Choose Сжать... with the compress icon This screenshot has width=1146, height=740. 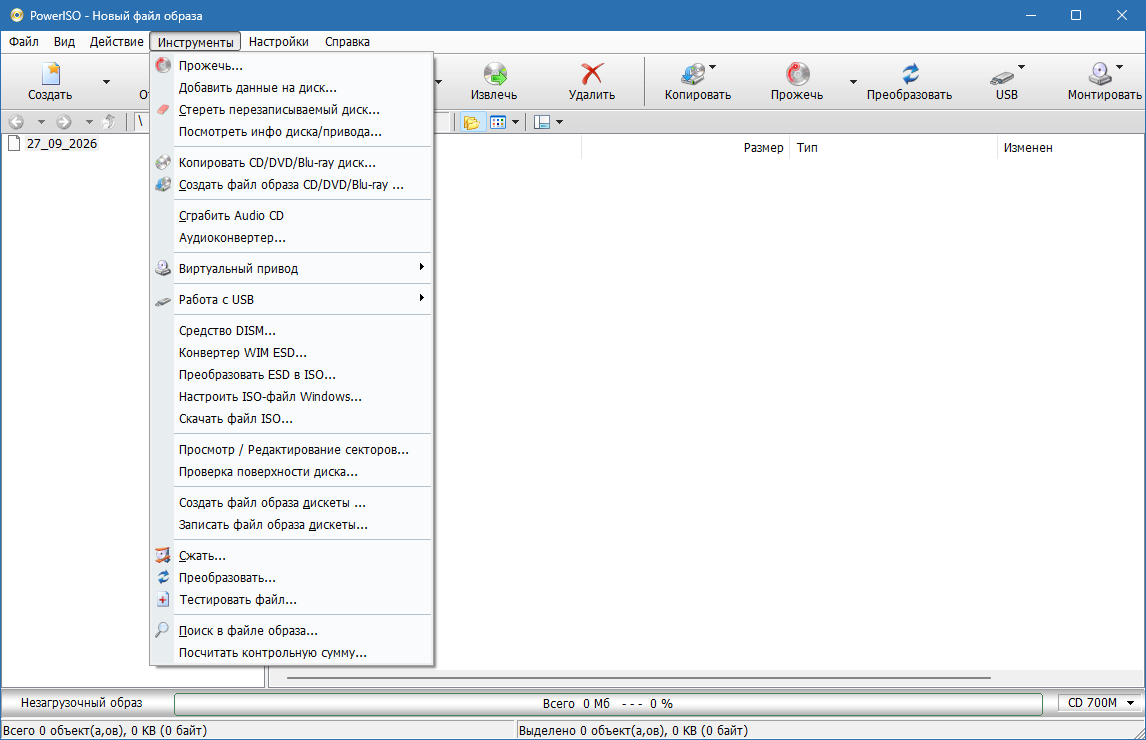coord(292,556)
